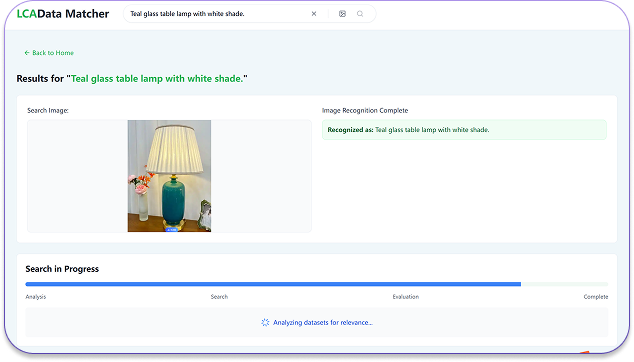Screen dimensions: 634x362
Task: Click the Evaluation stage label
Action: coord(406,296)
